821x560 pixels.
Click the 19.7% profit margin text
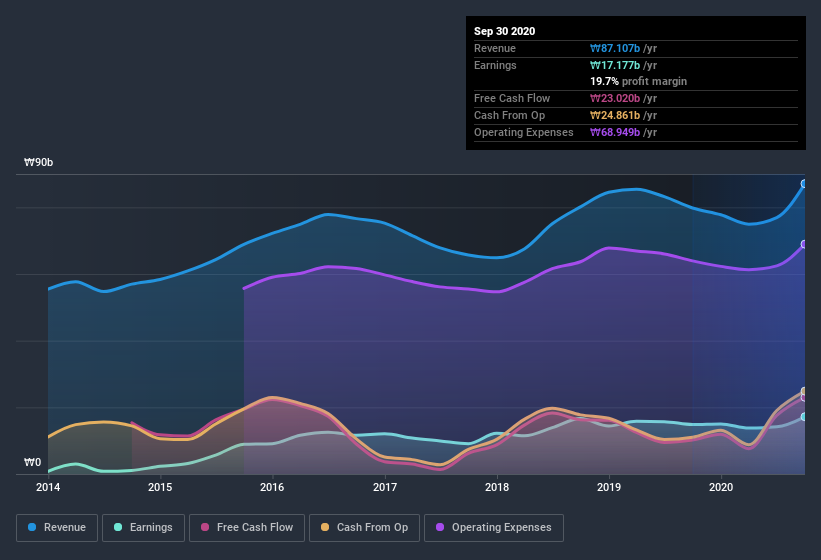pyautogui.click(x=638, y=82)
